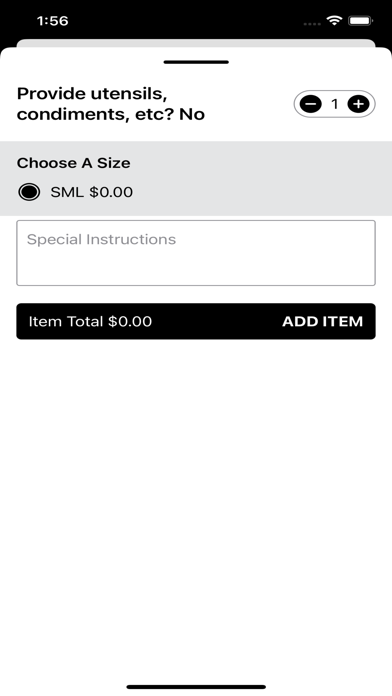Tap the 1:56 clock in status bar

point(52,21)
